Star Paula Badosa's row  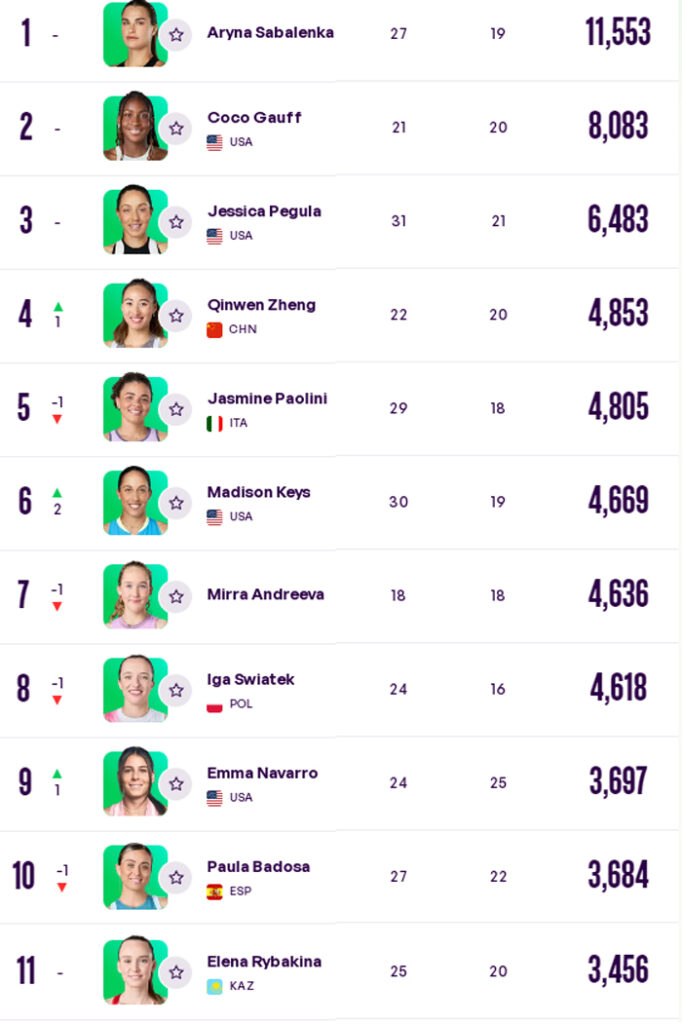click(176, 877)
